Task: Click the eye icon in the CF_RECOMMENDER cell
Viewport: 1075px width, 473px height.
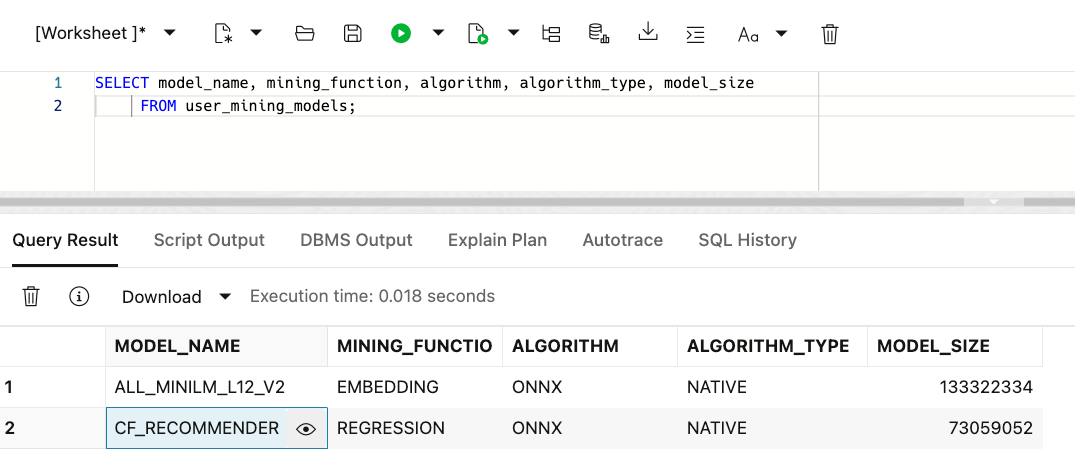Action: [x=306, y=429]
